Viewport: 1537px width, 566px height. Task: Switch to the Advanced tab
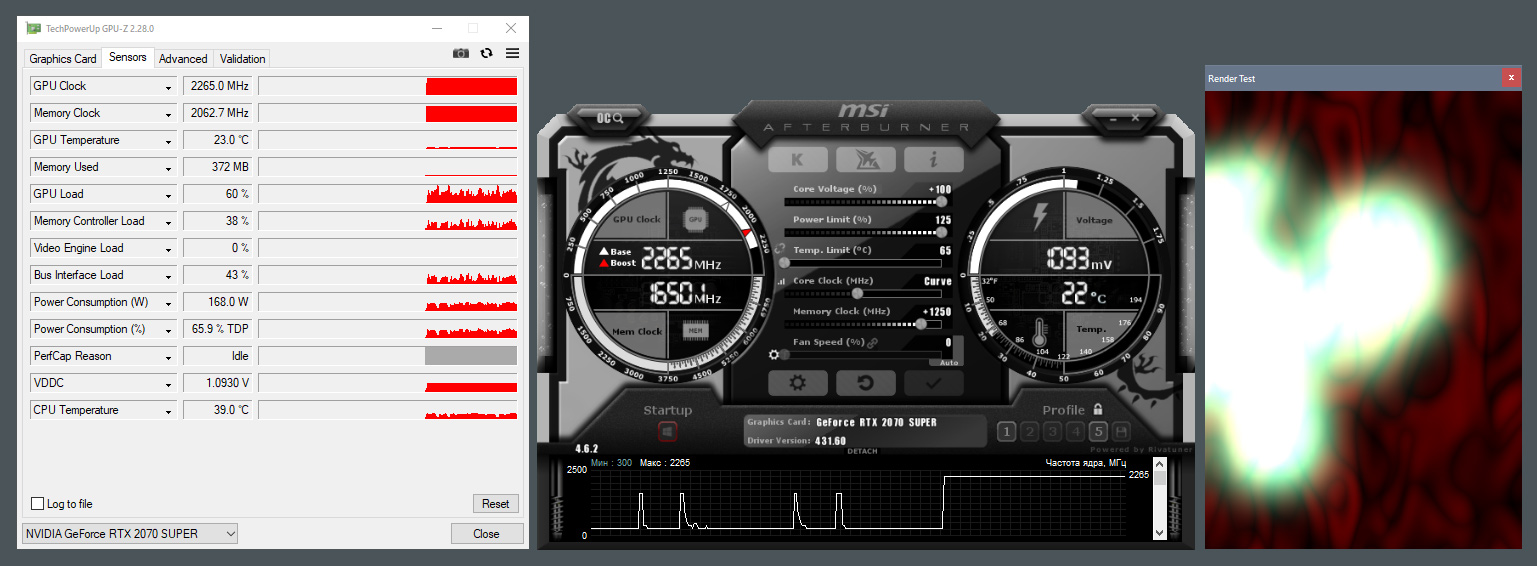point(183,59)
